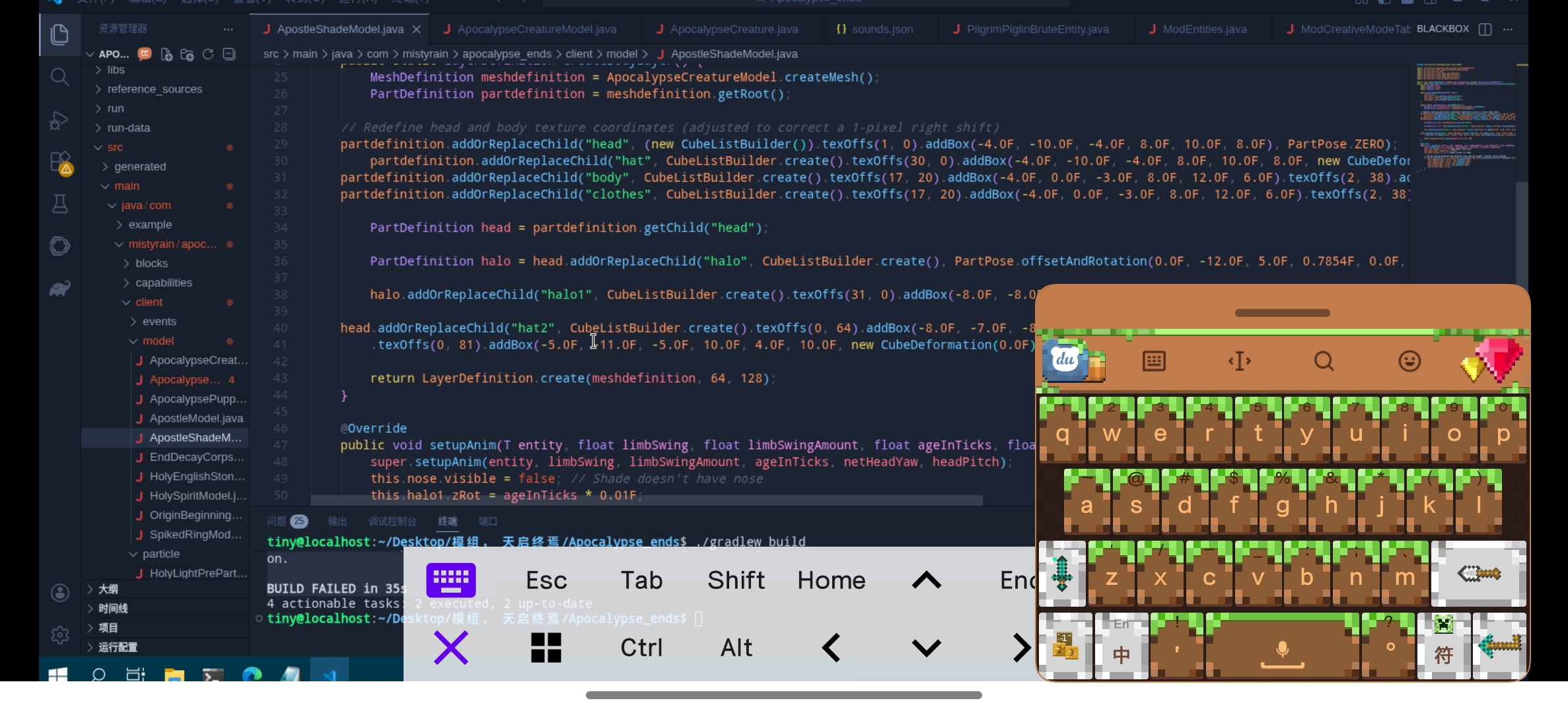
Task: Click the New File icon in Explorer header
Action: (166, 54)
